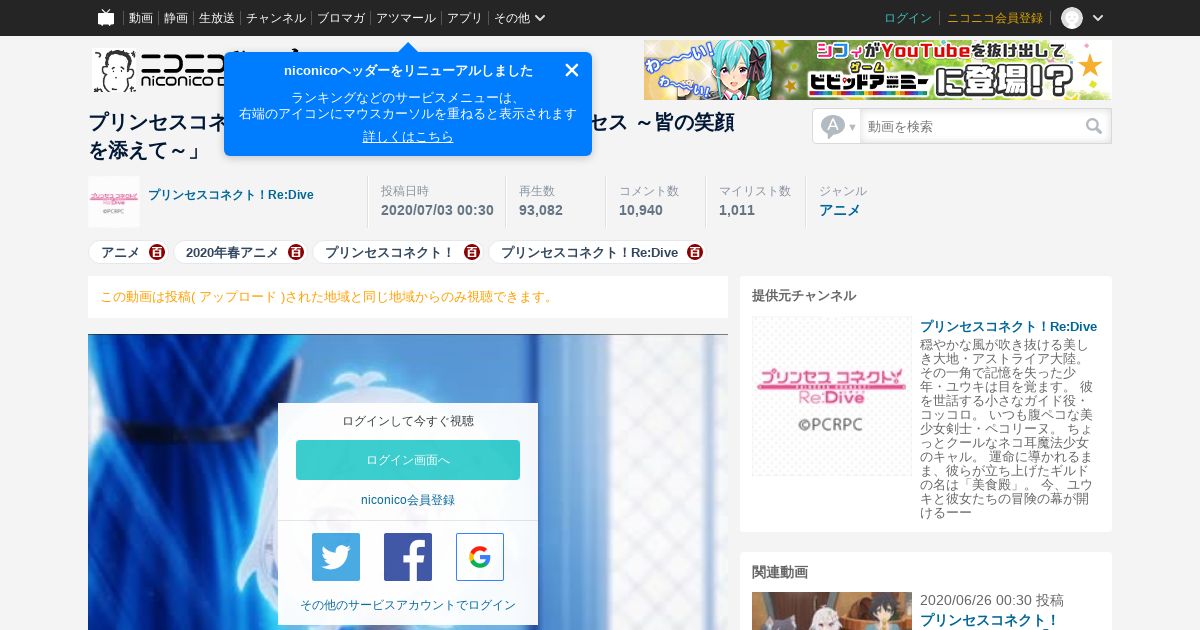This screenshot has height=630, width=1200.
Task: Click その他のサービスアカウントでログイン link
Action: point(408,605)
